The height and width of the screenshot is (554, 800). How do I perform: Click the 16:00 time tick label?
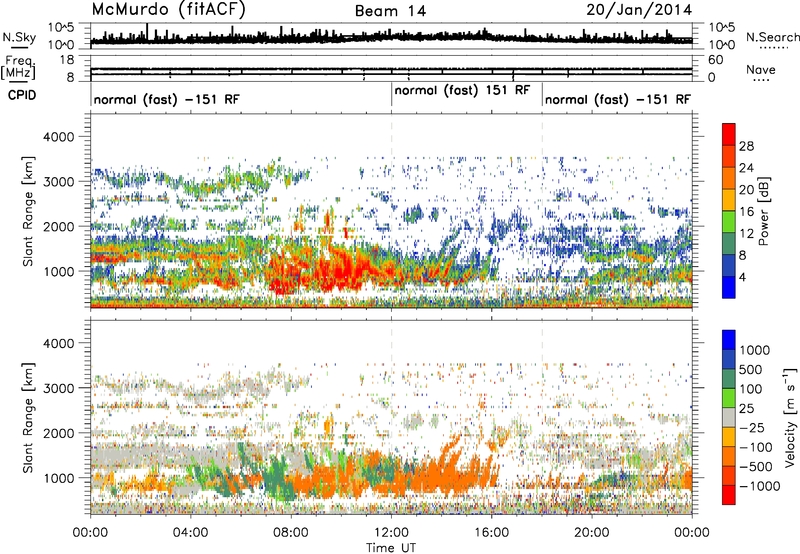(x=491, y=533)
